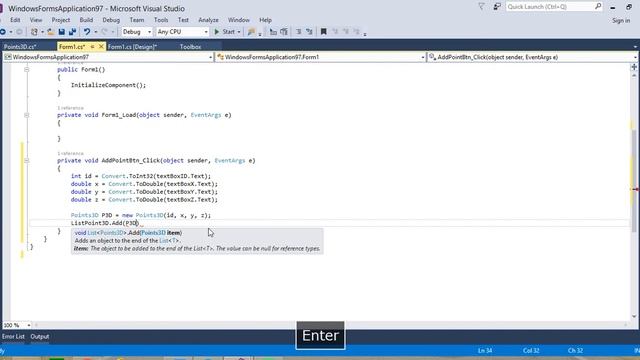Close the Form1.cs tab
Screen dimensions: 640x360
pos(101,47)
